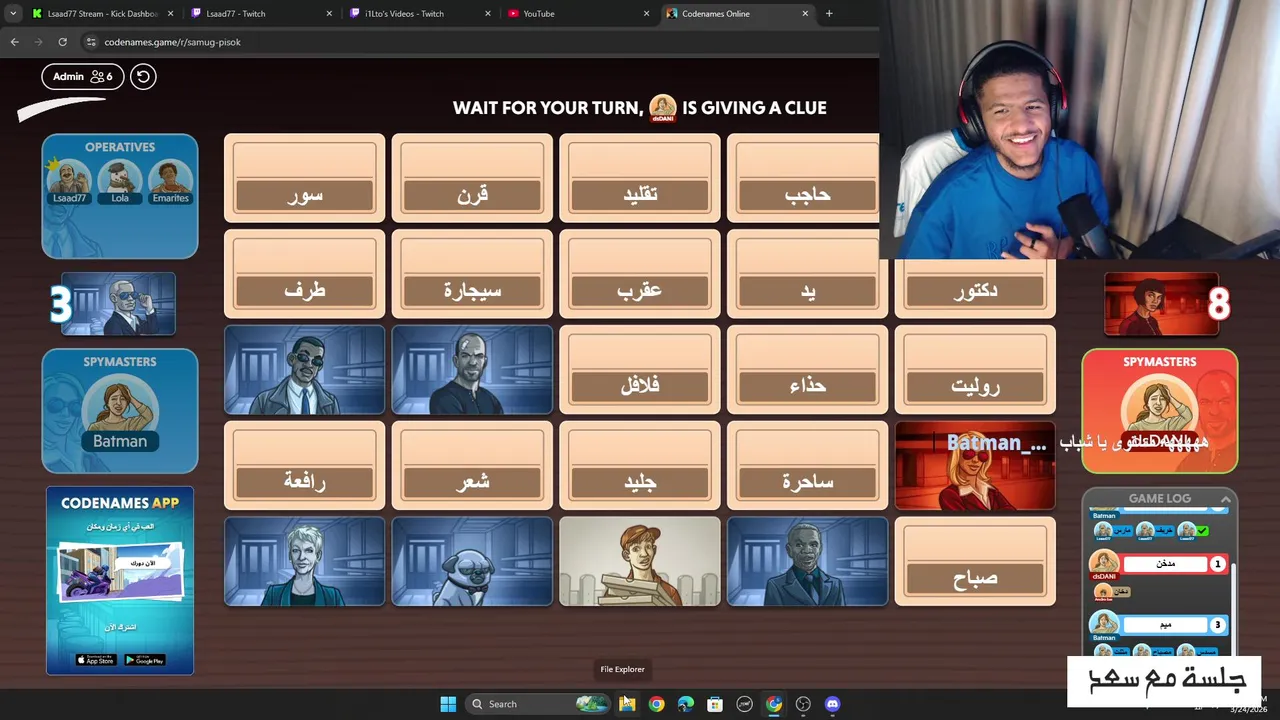Image resolution: width=1280 pixels, height=720 pixels.
Task: Open Microsoft Store from the taskbar
Action: 715,704
